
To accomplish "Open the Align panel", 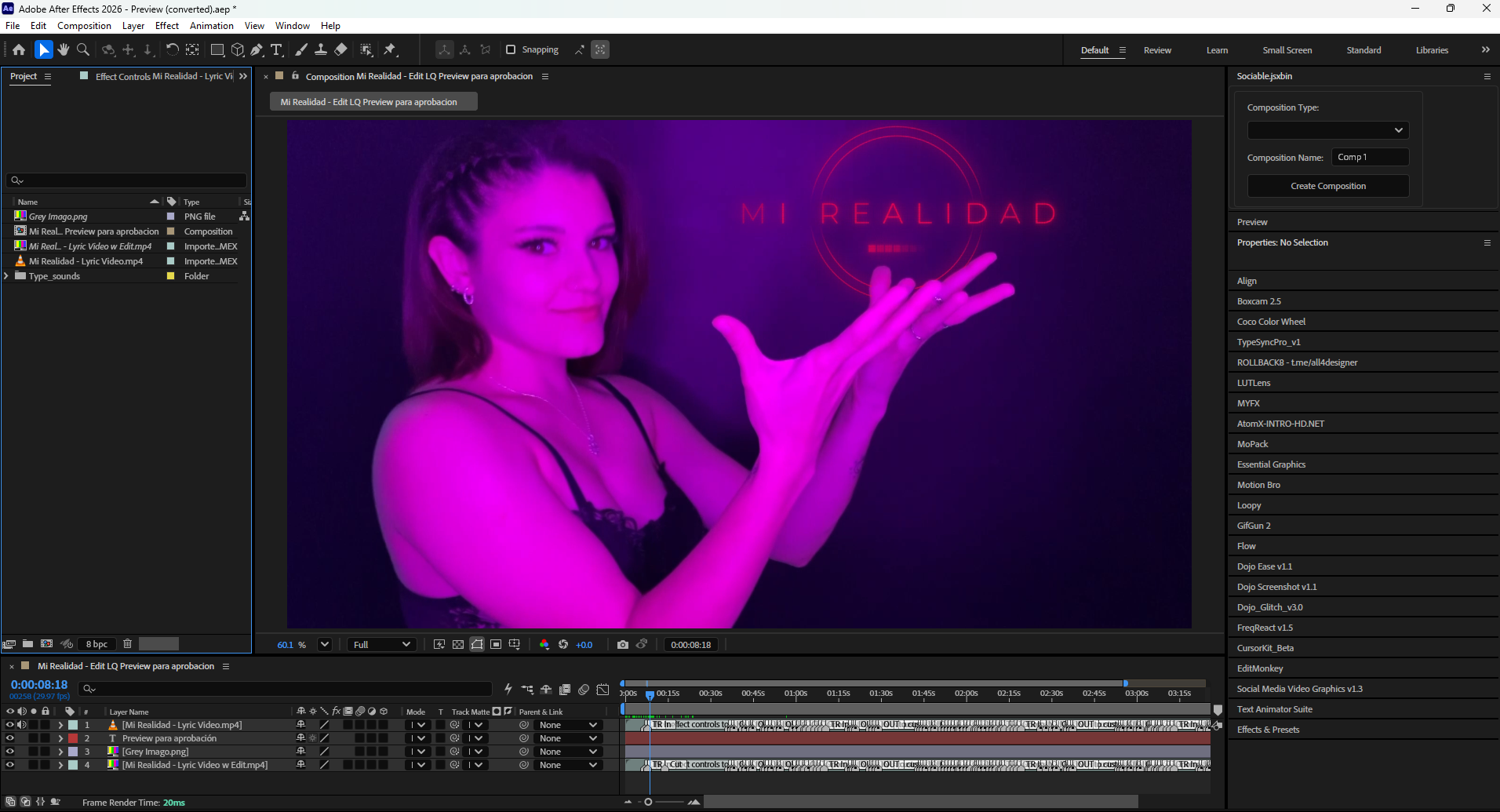I will (x=1247, y=281).
